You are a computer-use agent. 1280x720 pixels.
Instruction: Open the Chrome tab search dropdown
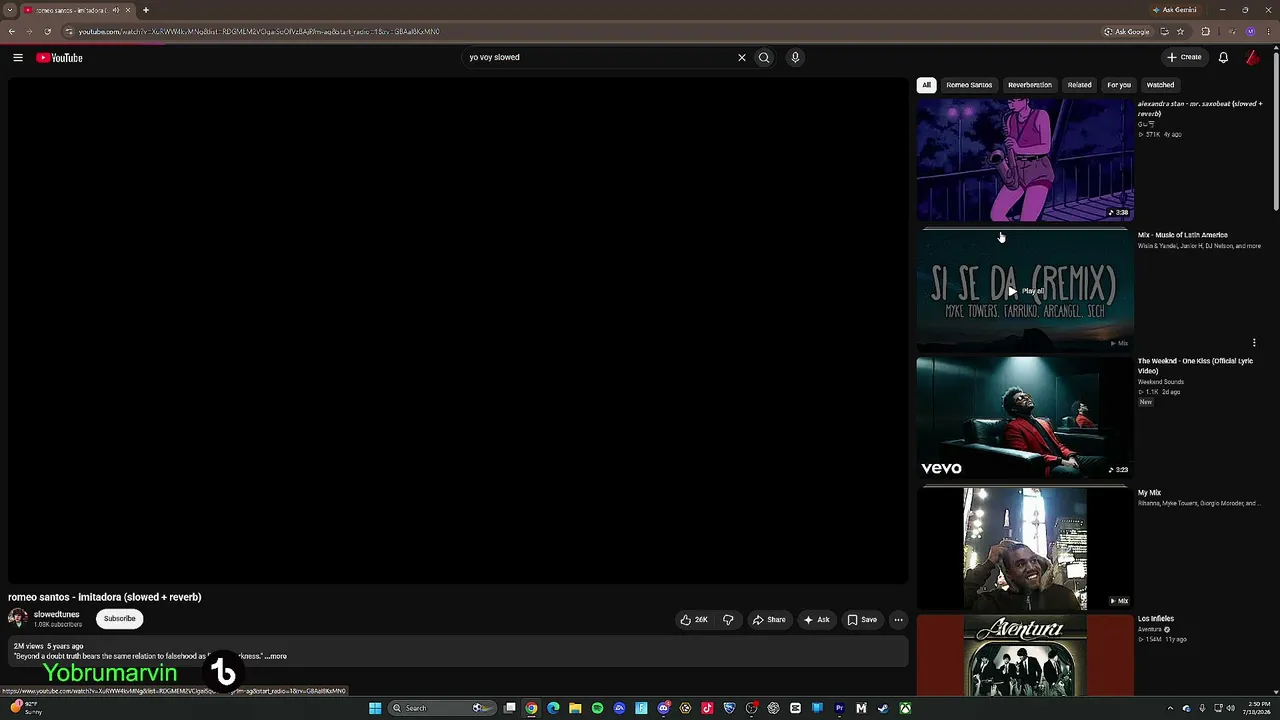click(x=10, y=10)
